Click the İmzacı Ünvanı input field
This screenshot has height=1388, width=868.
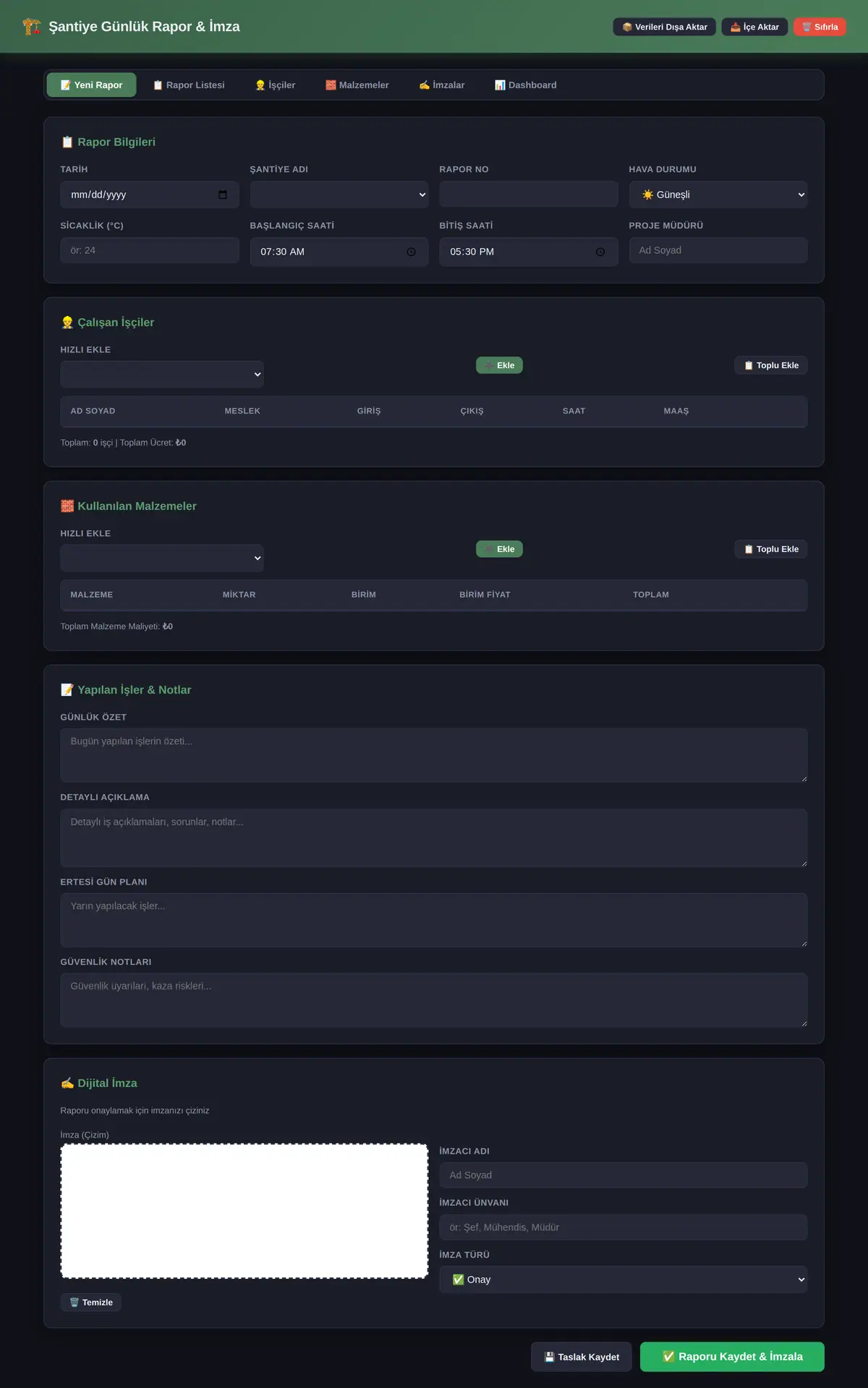point(624,1227)
